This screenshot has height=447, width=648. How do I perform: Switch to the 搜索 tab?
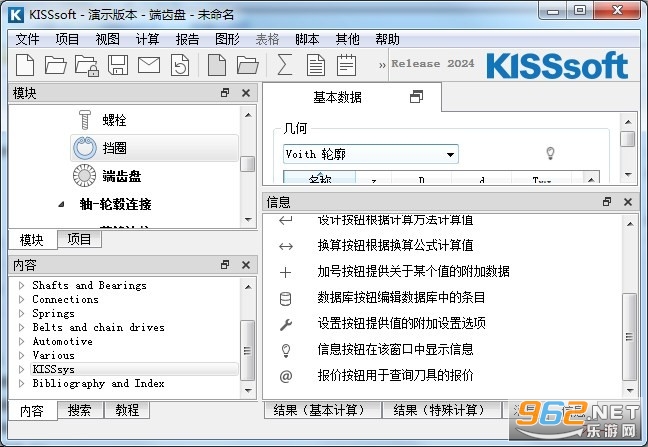point(79,410)
